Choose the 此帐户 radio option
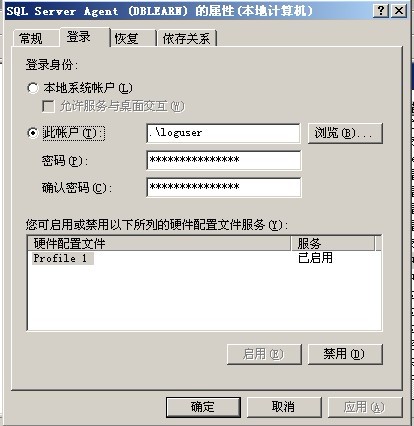414x426 pixels. point(33,133)
